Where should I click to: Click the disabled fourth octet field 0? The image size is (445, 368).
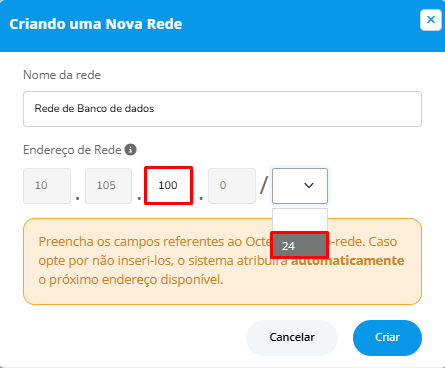232,186
